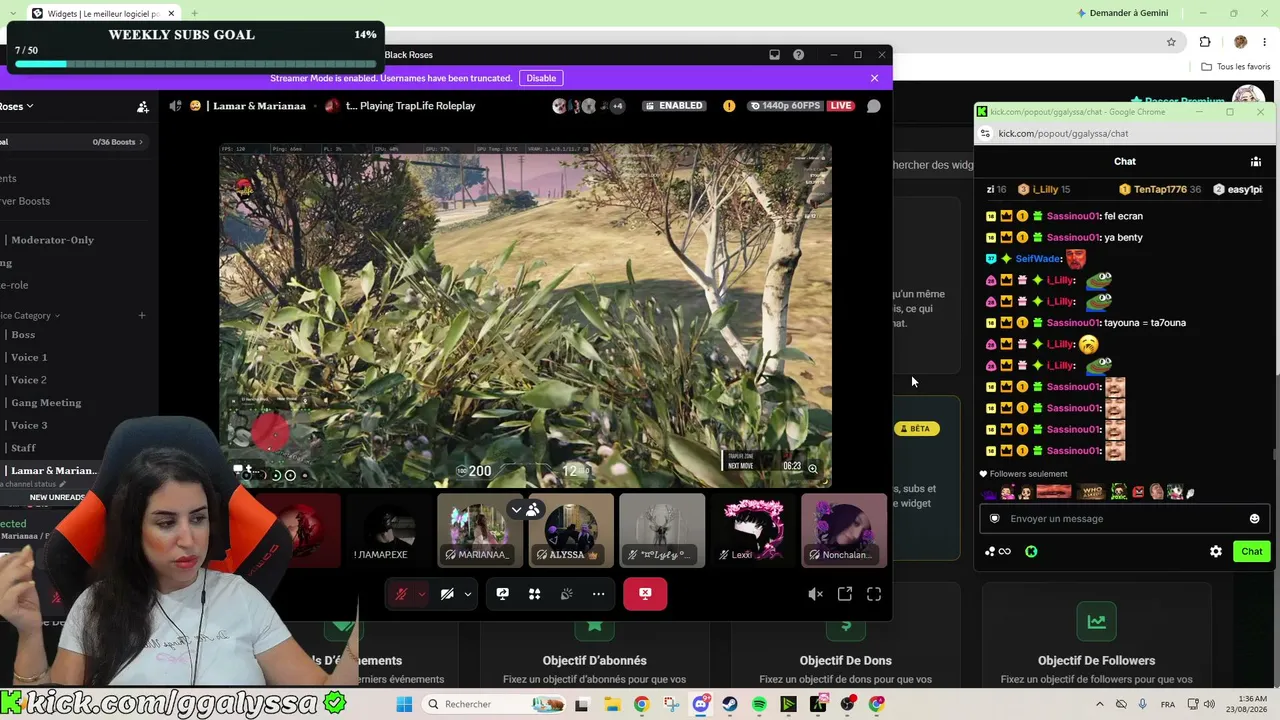Collapse the Voice Category section
This screenshot has width=1280, height=720.
coord(30,316)
